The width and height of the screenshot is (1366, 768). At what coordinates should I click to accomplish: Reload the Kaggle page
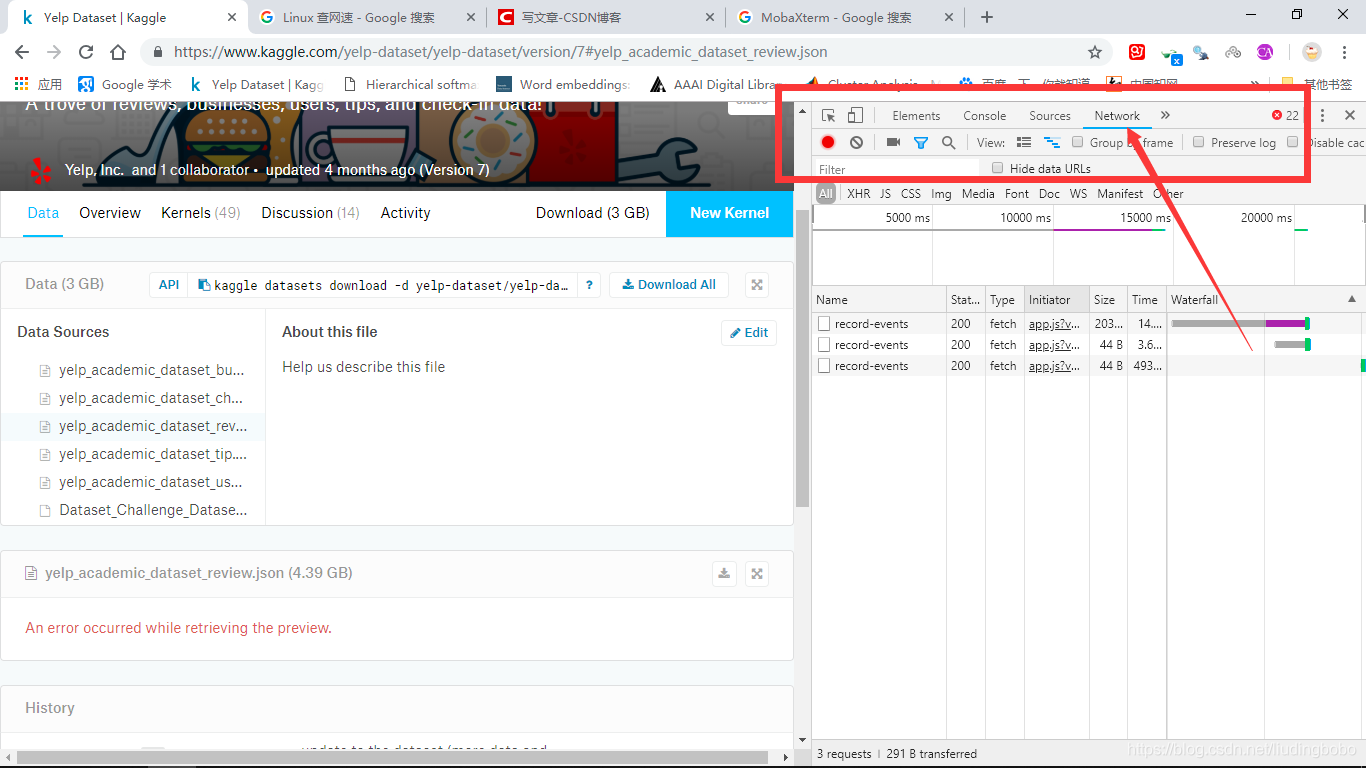(86, 52)
